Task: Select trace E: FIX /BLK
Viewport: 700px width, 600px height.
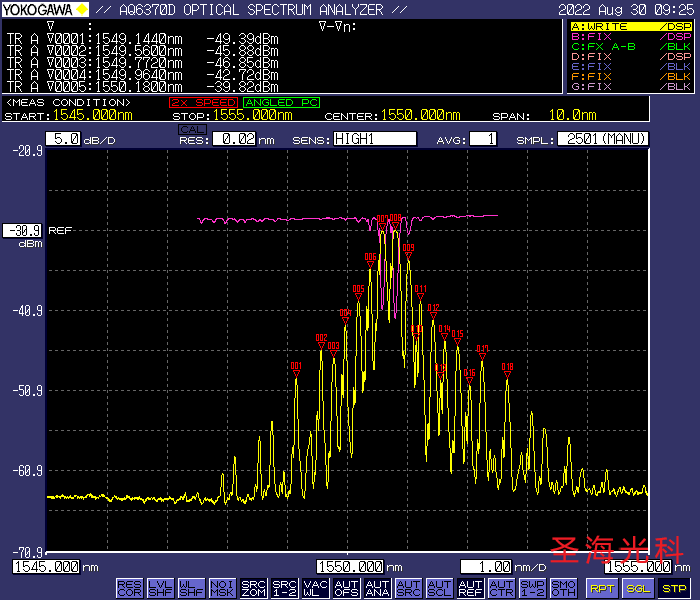Action: [x=631, y=67]
